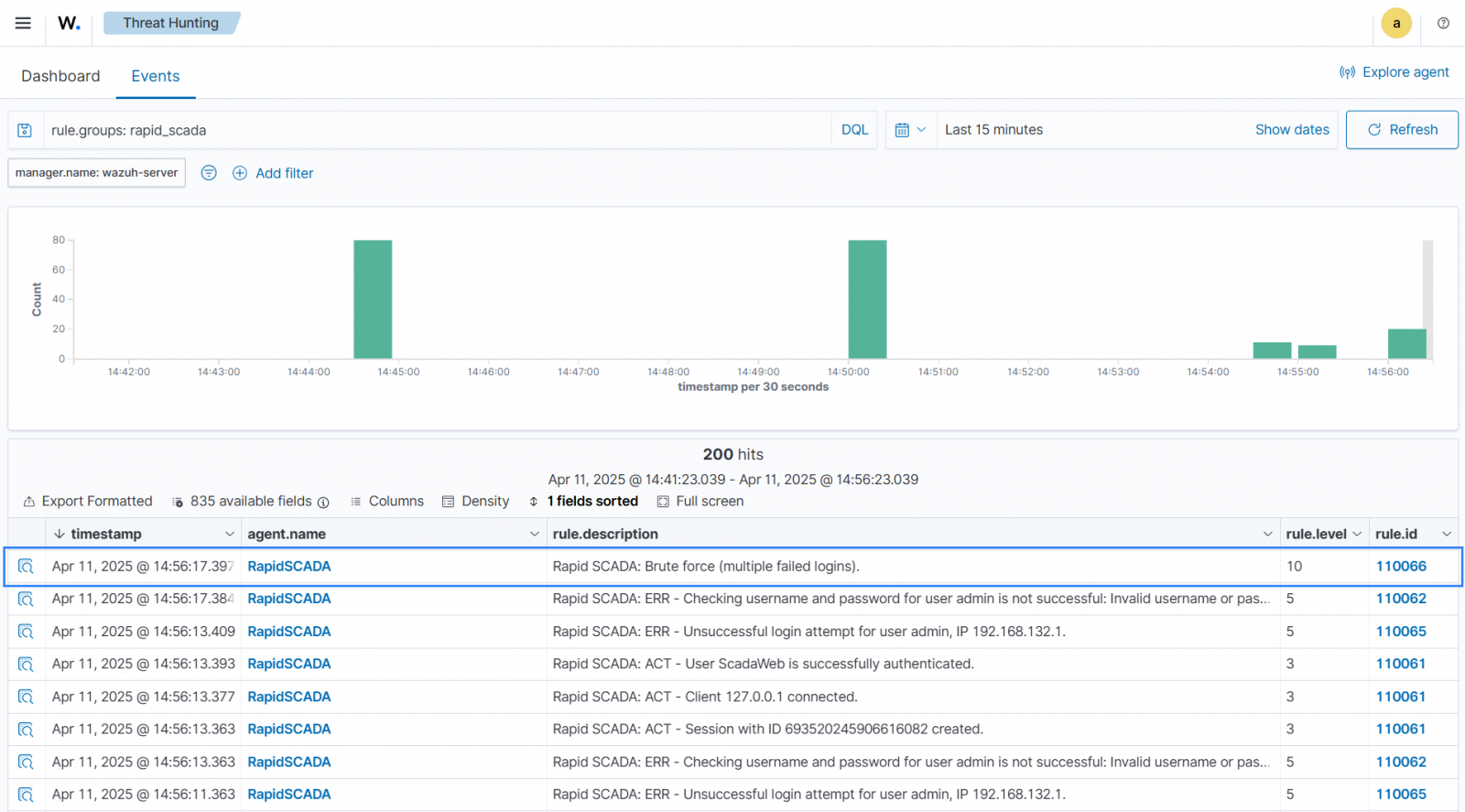The height and width of the screenshot is (812, 1465).
Task: Click the Last 15 minutes time range
Action: [x=993, y=130]
